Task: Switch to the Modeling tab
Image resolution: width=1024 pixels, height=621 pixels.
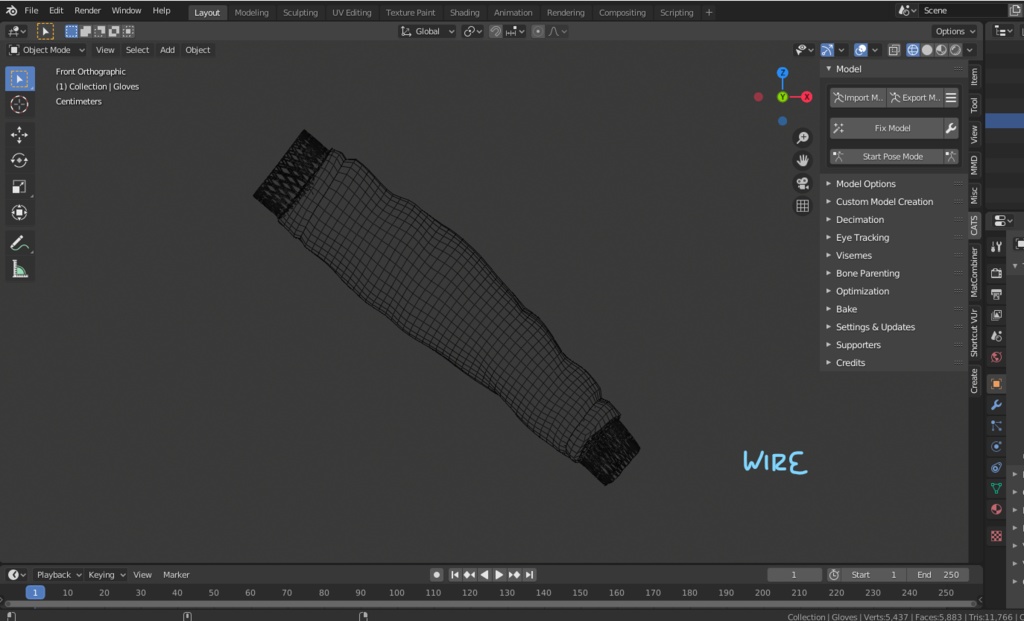Action: 251,12
